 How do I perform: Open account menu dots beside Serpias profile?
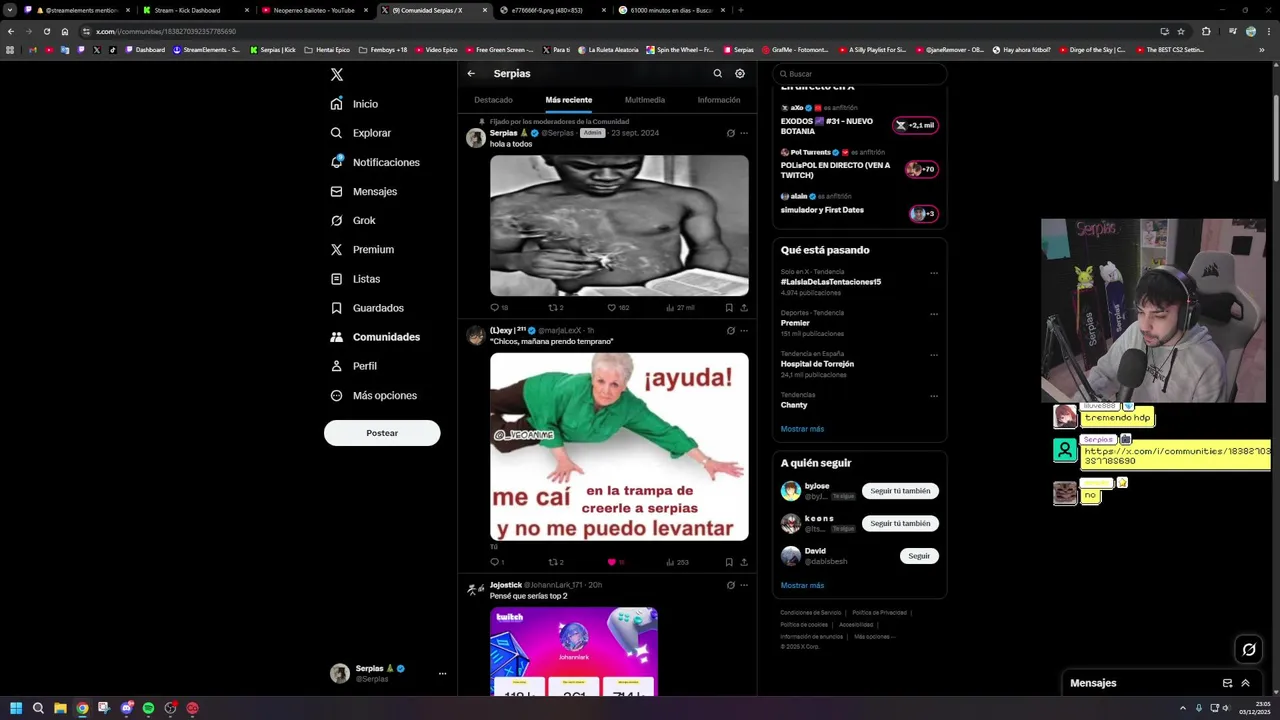(442, 674)
